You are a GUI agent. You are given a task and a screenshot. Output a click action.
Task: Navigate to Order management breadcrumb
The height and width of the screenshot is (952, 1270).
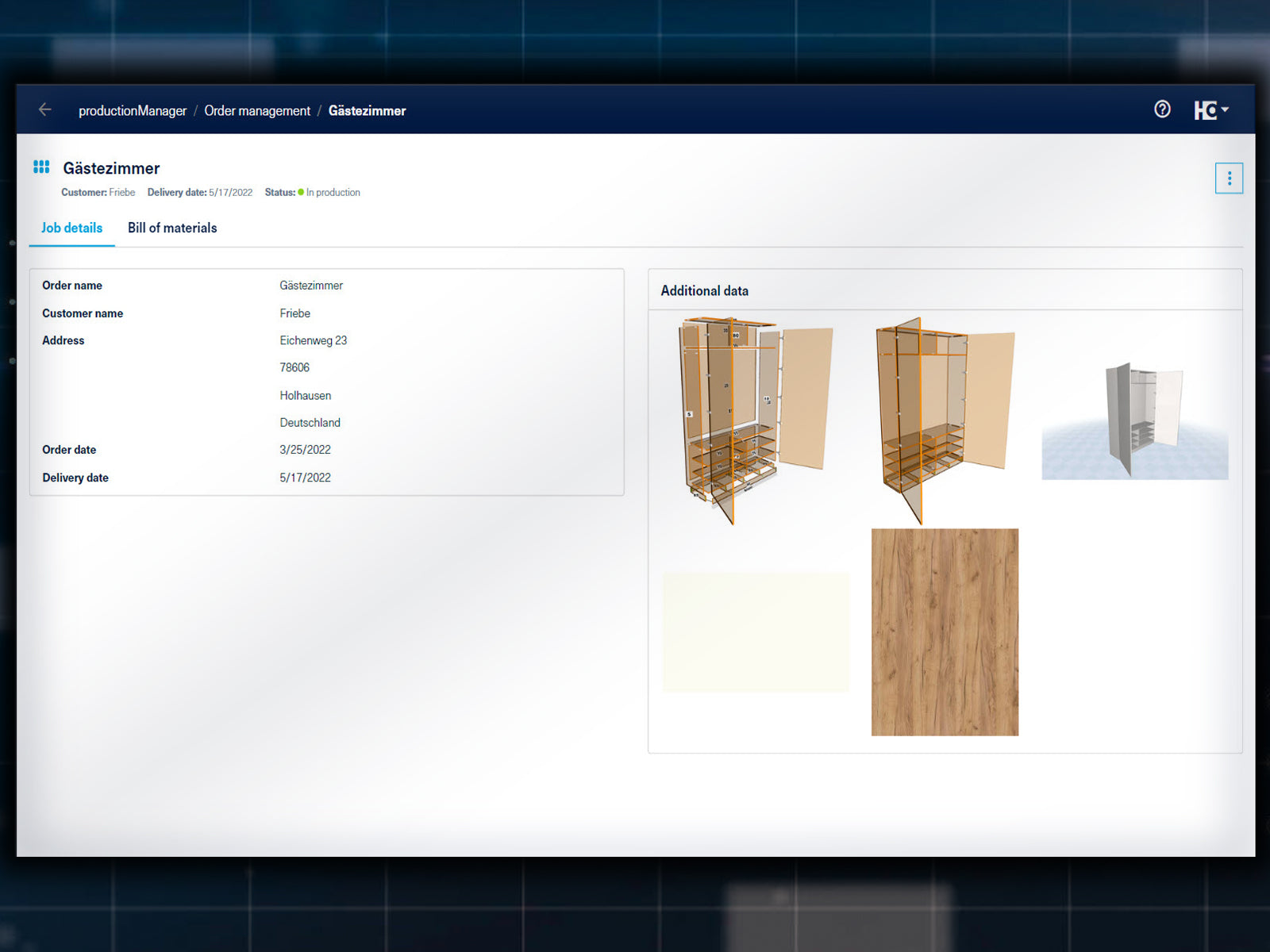pyautogui.click(x=257, y=111)
